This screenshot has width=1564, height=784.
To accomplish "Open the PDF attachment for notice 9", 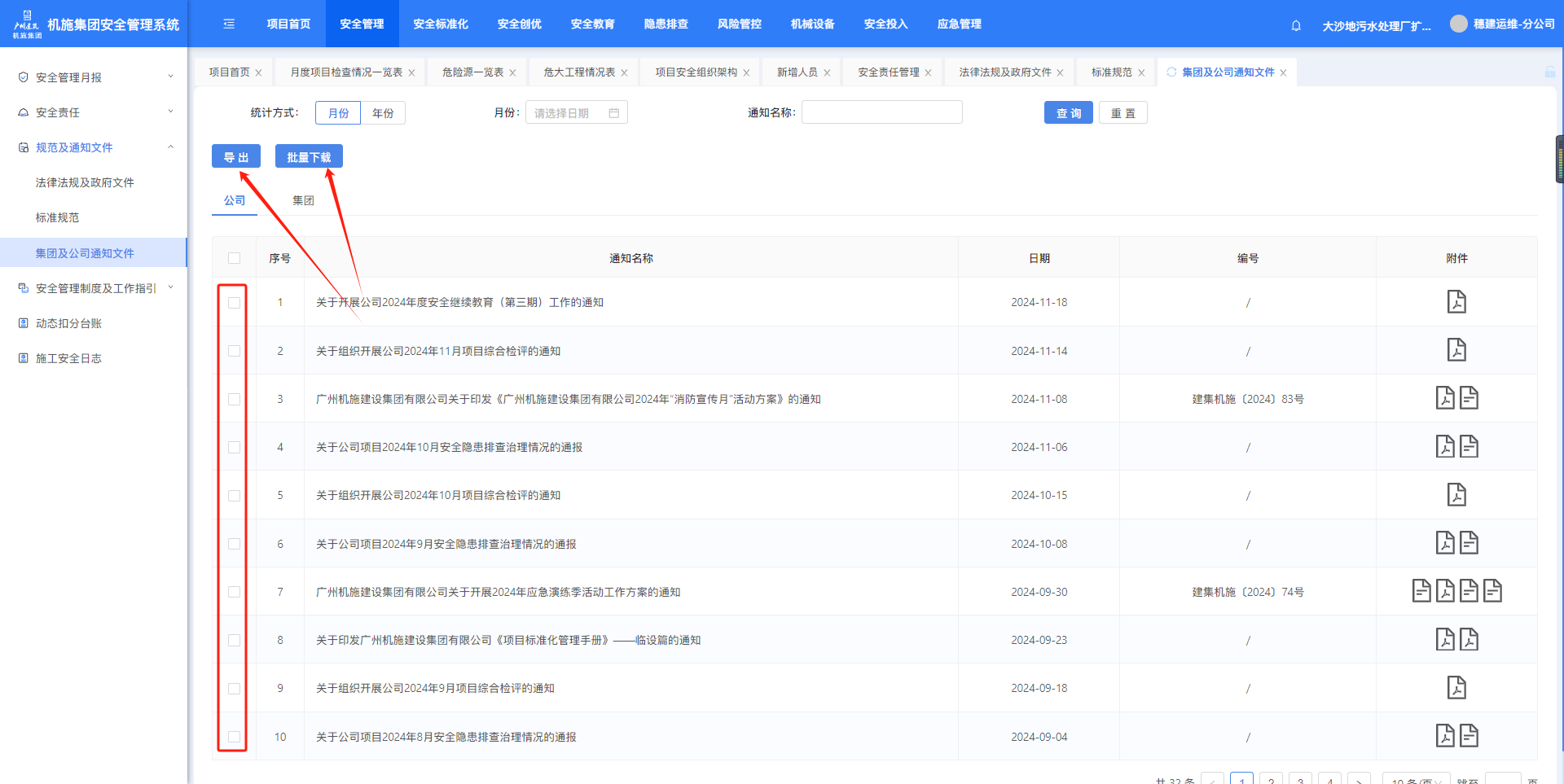I will [1456, 688].
